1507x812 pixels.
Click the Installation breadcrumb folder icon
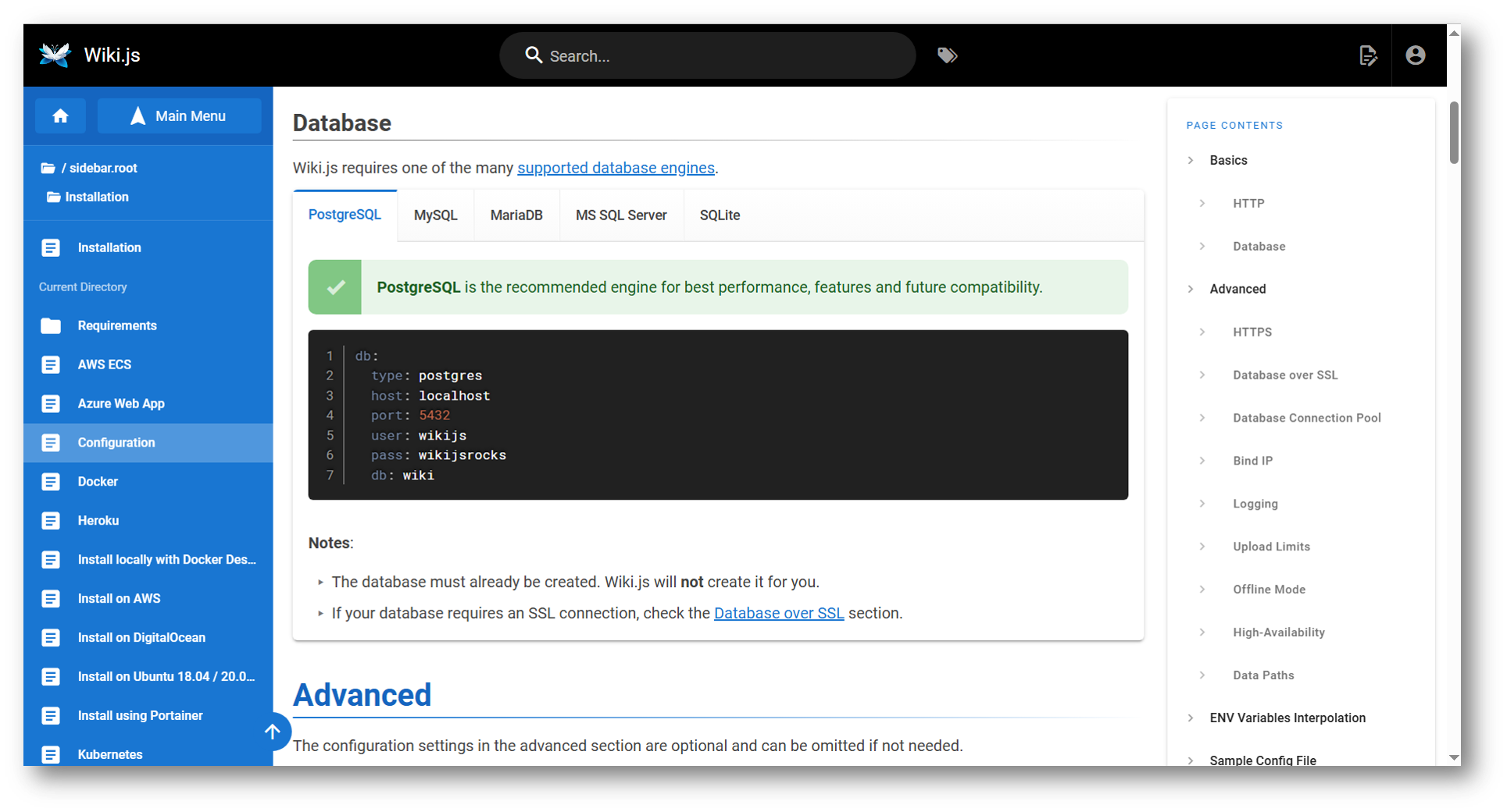(53, 197)
